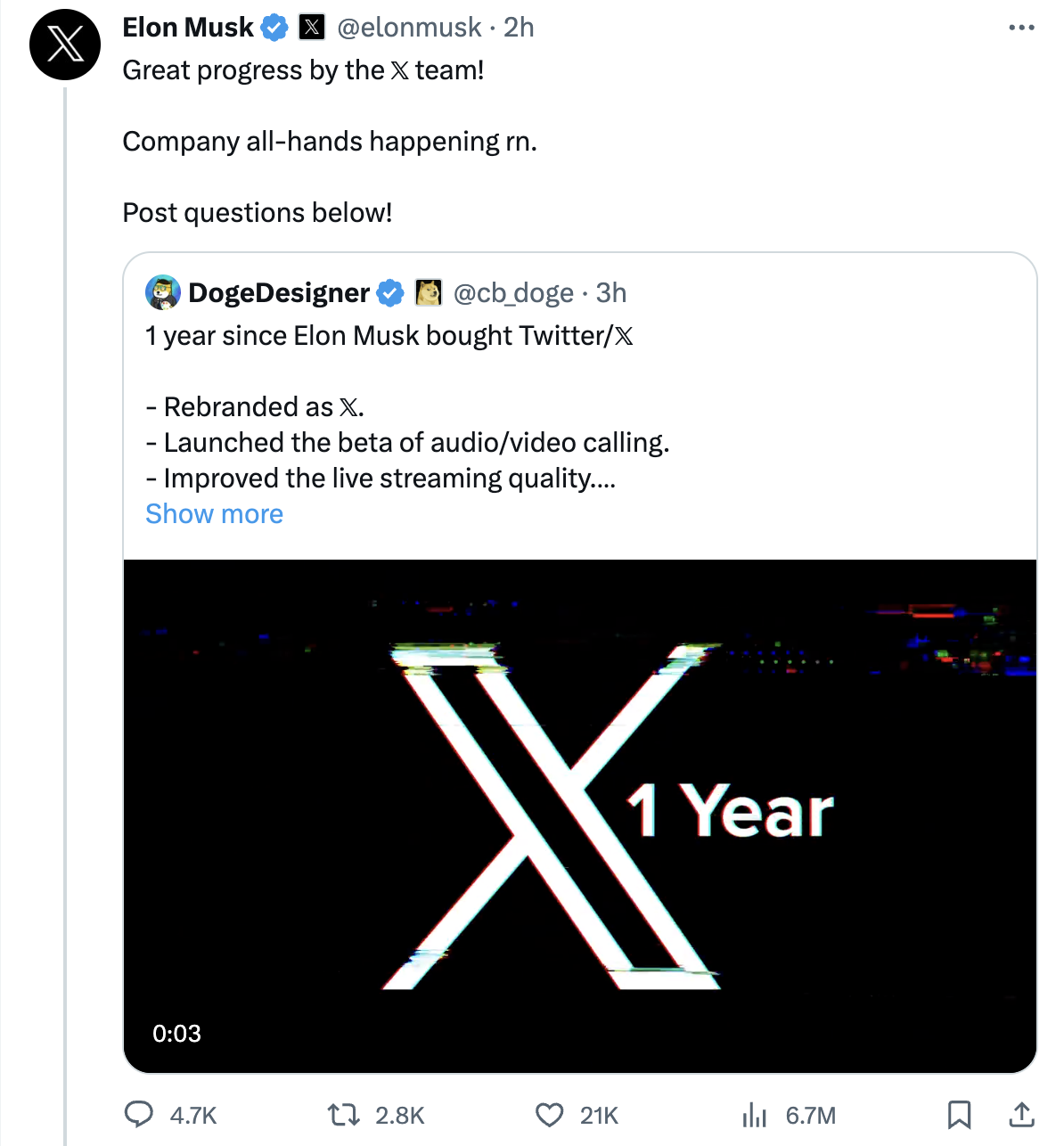The height and width of the screenshot is (1146, 1064).
Task: Open DogeDesigner's profile avatar
Action: [x=163, y=292]
